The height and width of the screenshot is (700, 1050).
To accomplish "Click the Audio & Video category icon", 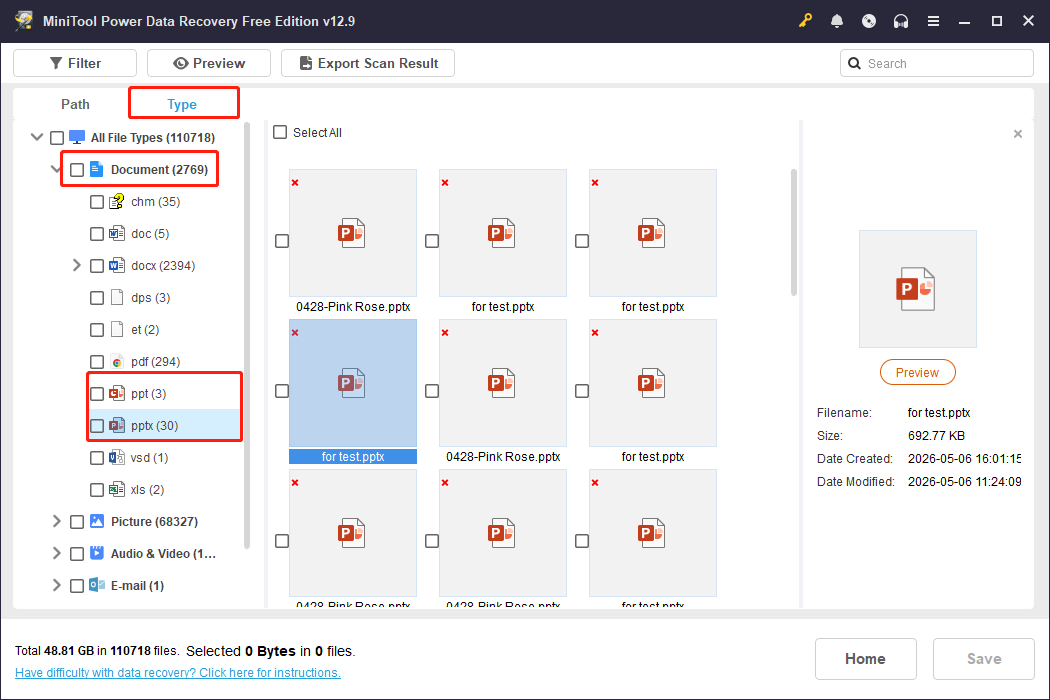I will [97, 553].
